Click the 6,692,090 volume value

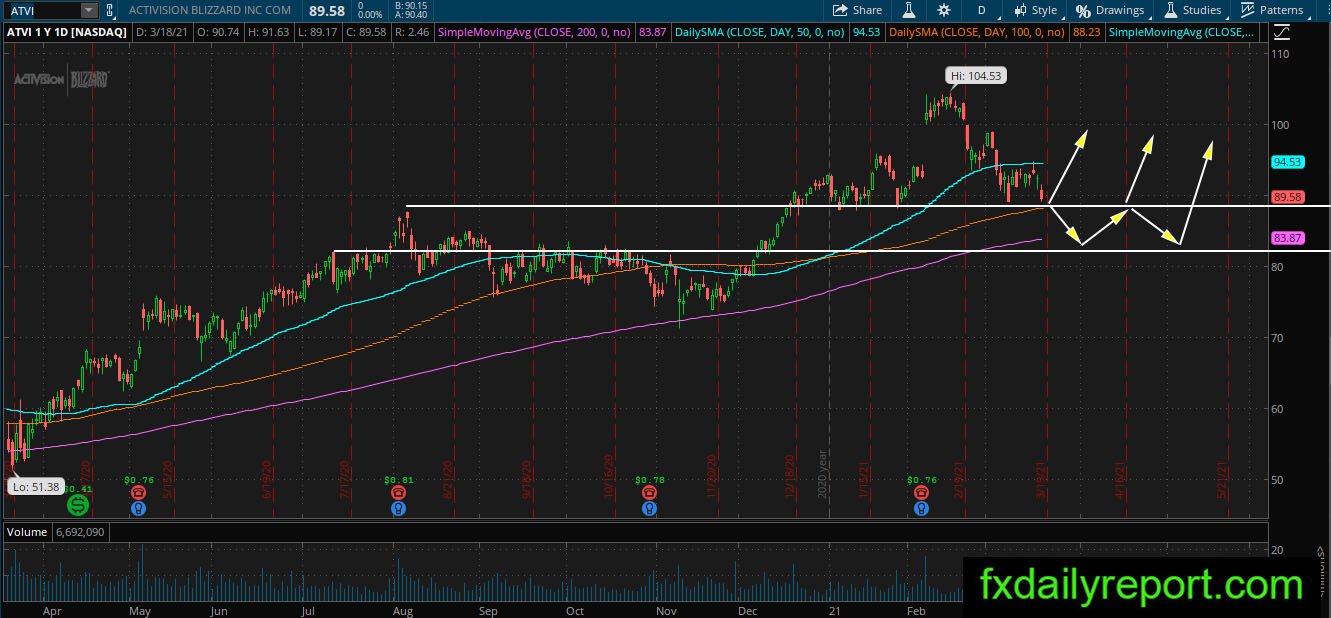pyautogui.click(x=82, y=532)
